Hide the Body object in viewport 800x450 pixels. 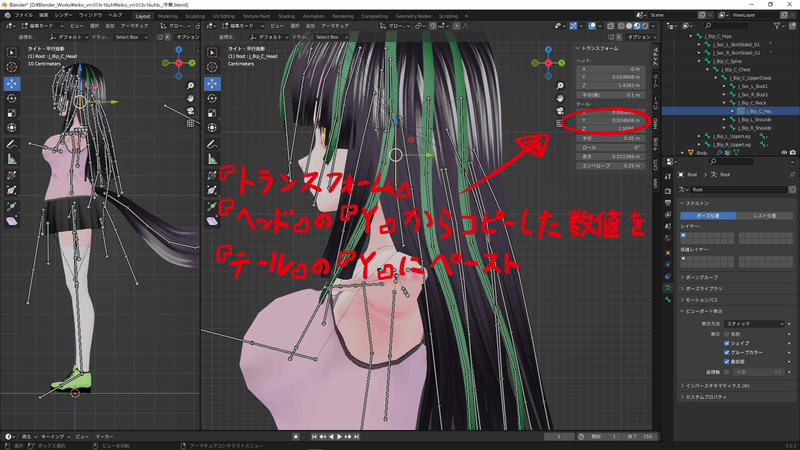click(x=784, y=153)
